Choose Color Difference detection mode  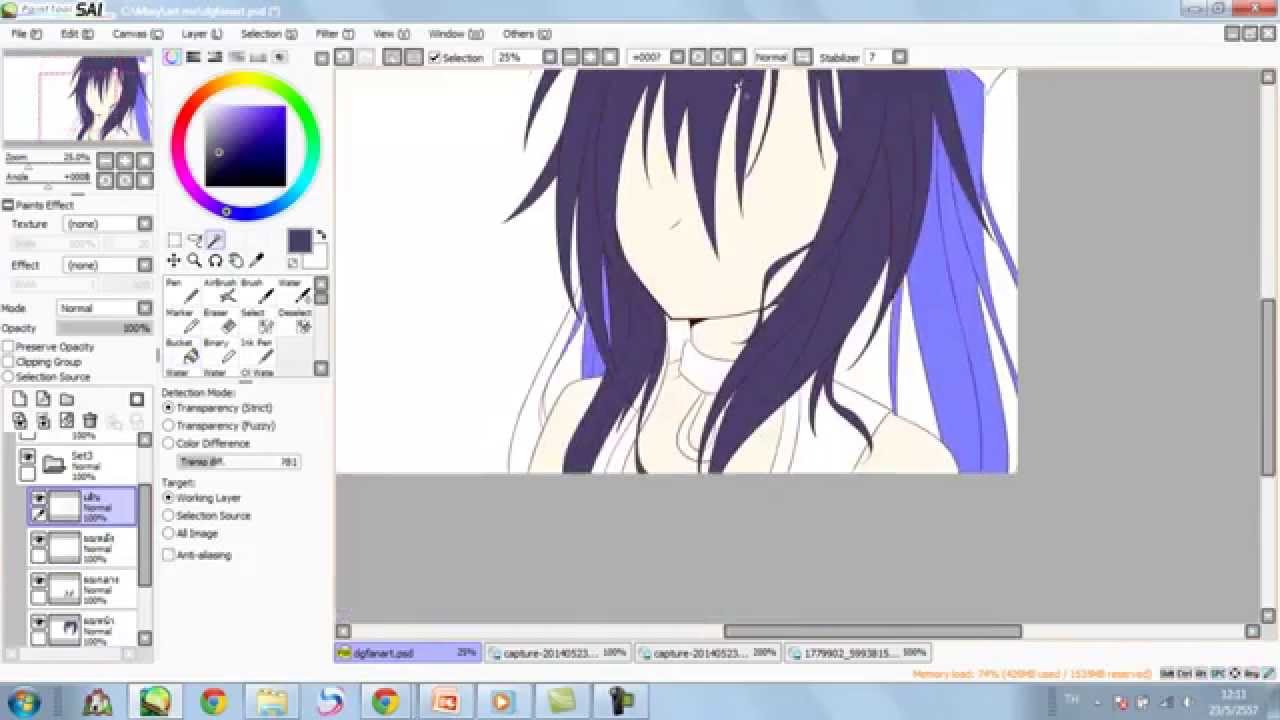[x=168, y=443]
